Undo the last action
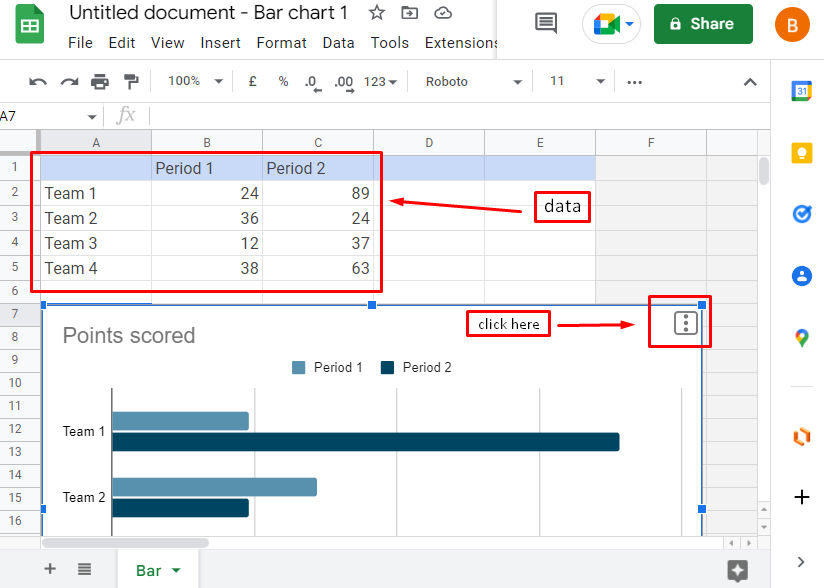The width and height of the screenshot is (824, 588). click(x=38, y=82)
